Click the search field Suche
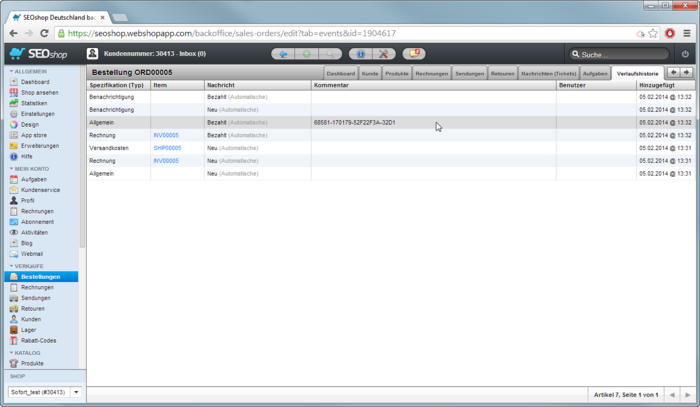This screenshot has width=700, height=407. [x=620, y=54]
